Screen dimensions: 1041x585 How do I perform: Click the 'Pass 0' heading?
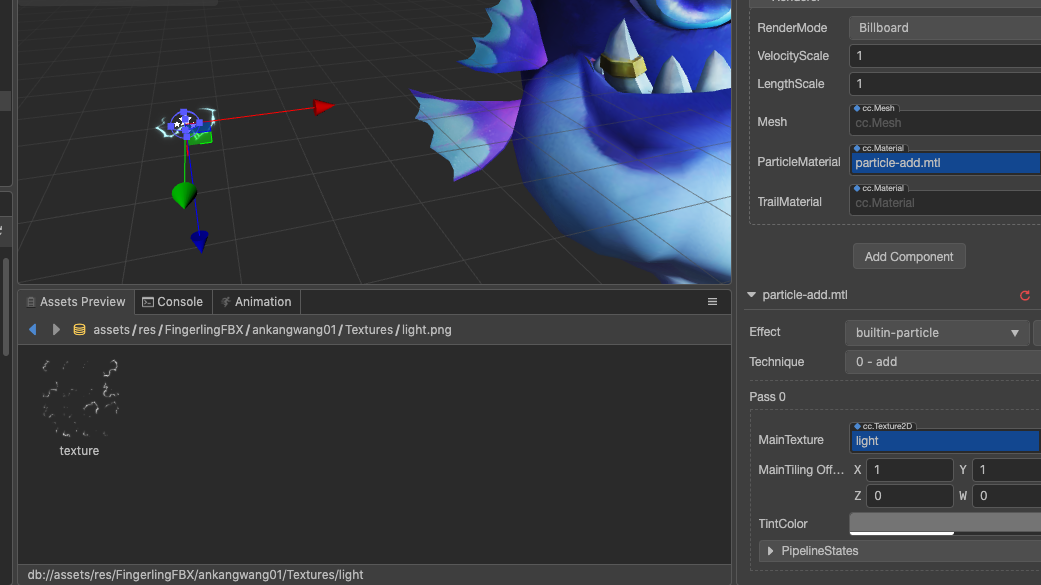tap(767, 396)
